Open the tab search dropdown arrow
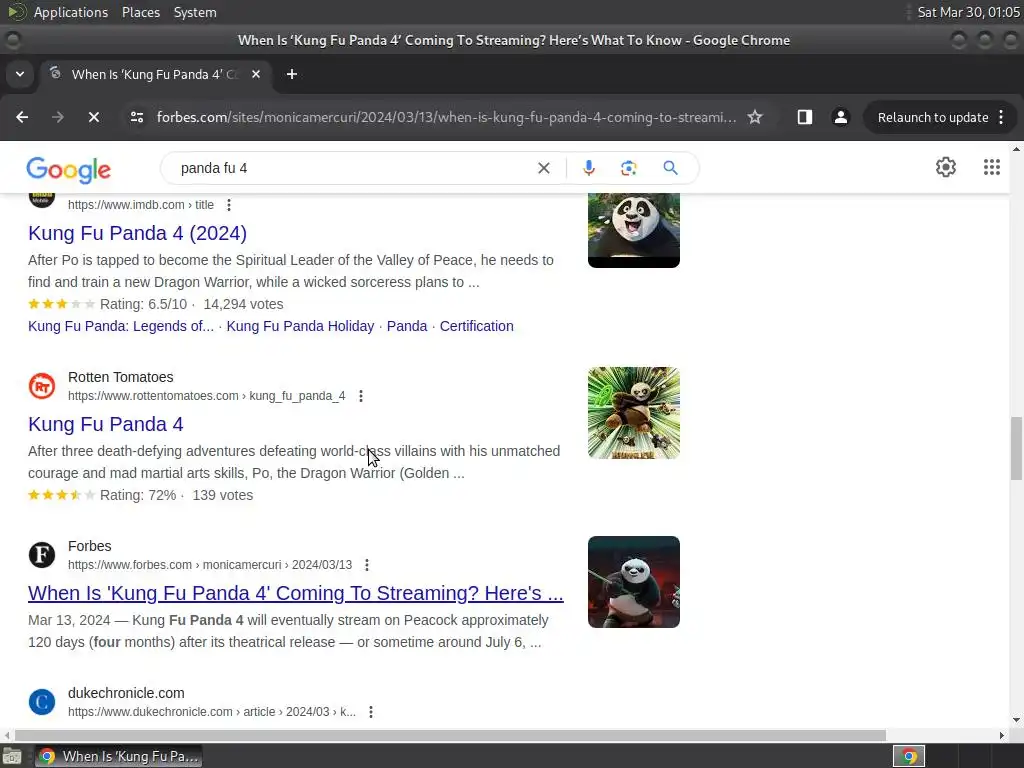 click(20, 74)
